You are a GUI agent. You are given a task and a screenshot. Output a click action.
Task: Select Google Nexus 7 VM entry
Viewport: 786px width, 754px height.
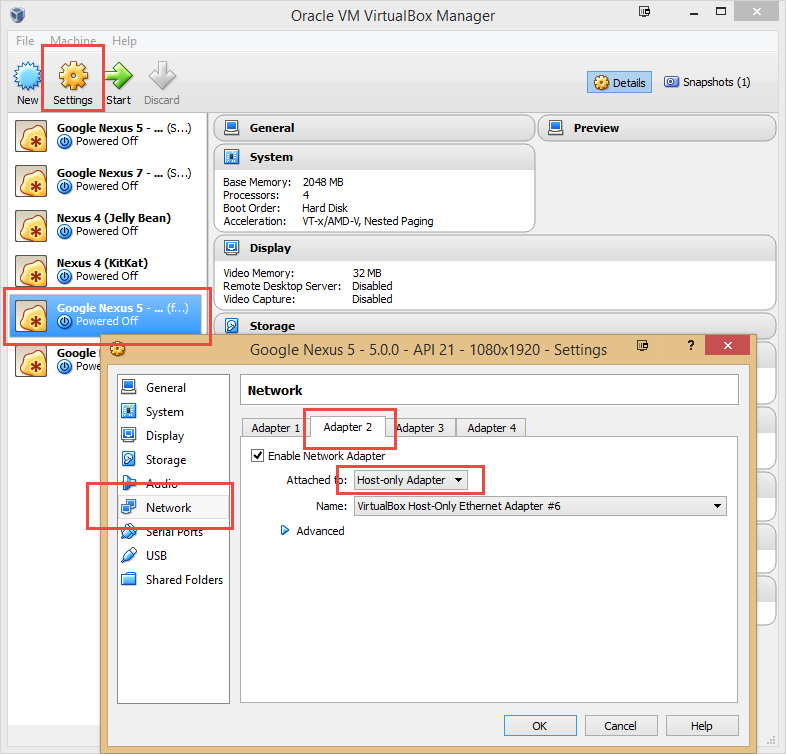[x=107, y=180]
